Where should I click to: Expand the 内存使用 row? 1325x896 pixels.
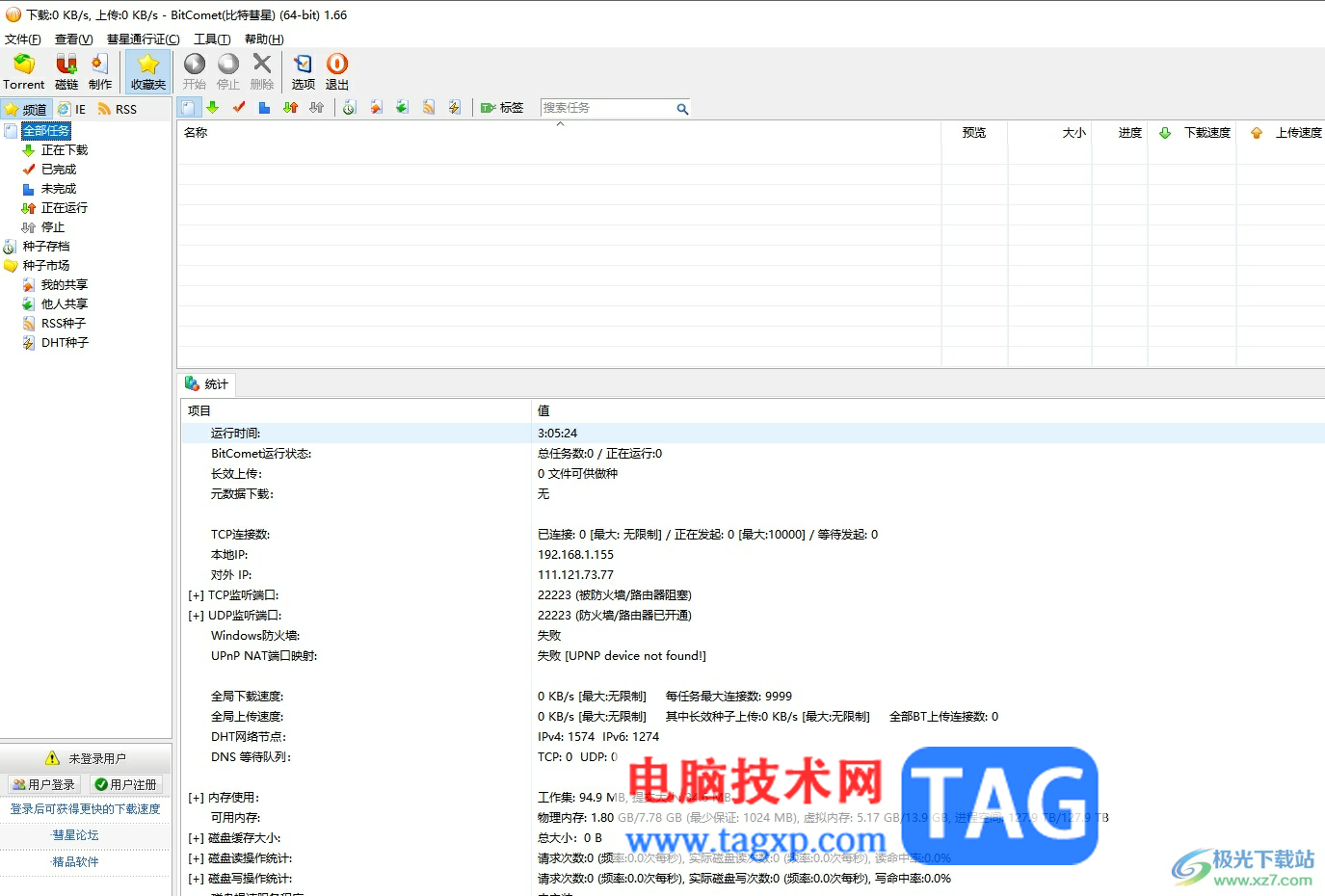coord(196,798)
